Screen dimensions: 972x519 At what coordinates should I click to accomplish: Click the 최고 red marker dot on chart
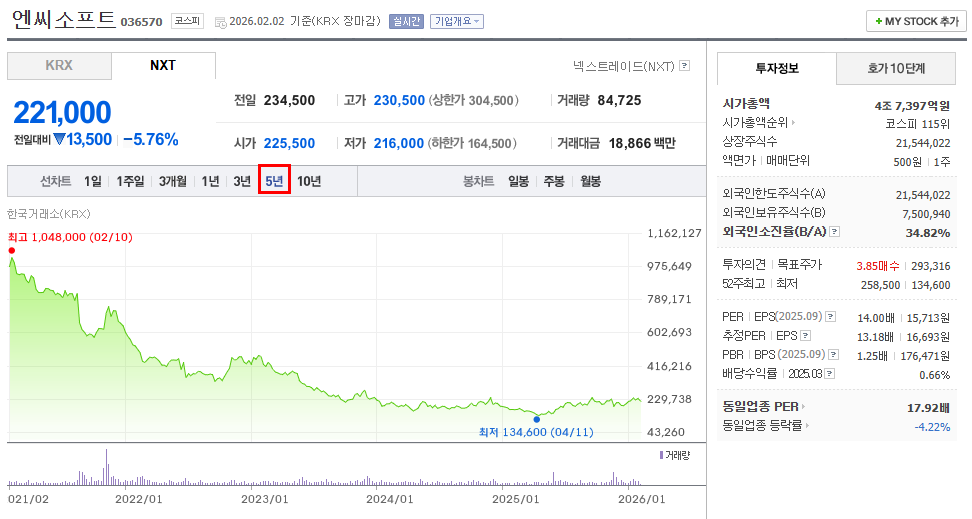tap(12, 251)
